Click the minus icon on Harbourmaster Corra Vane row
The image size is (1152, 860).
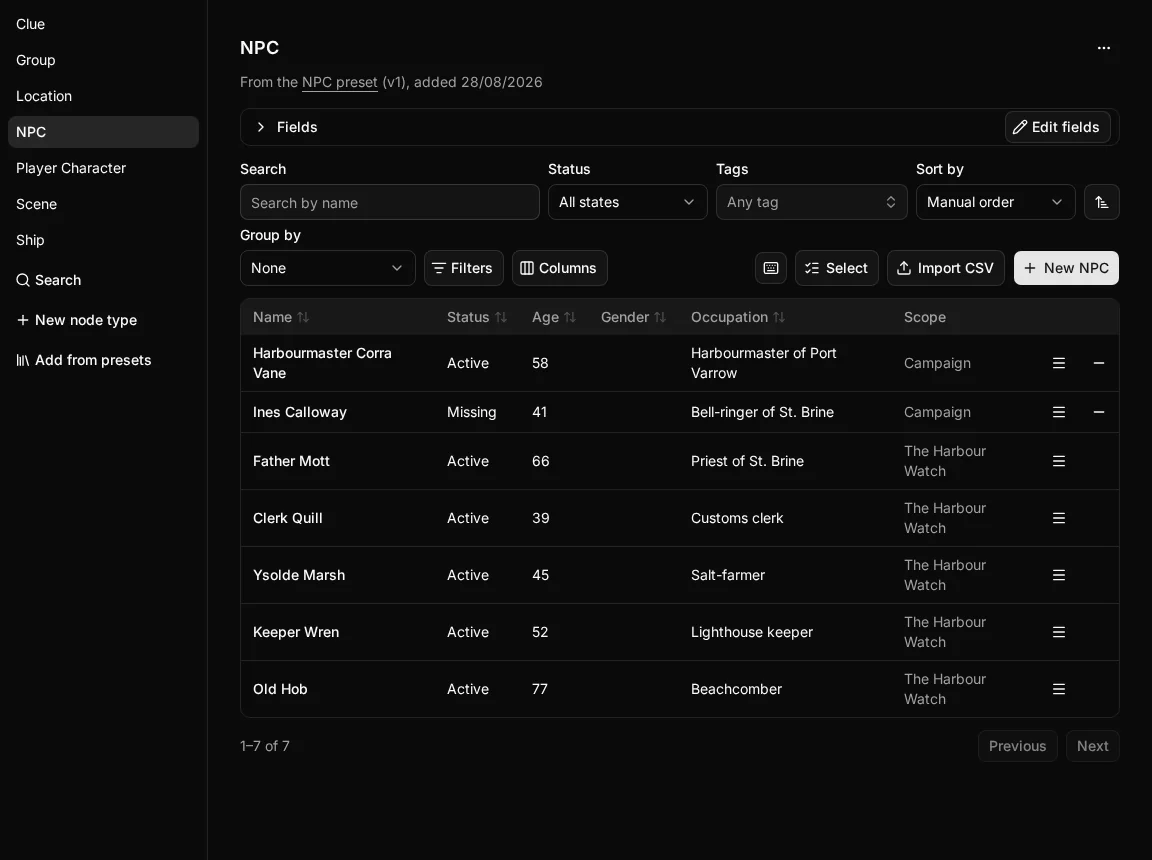1098,363
